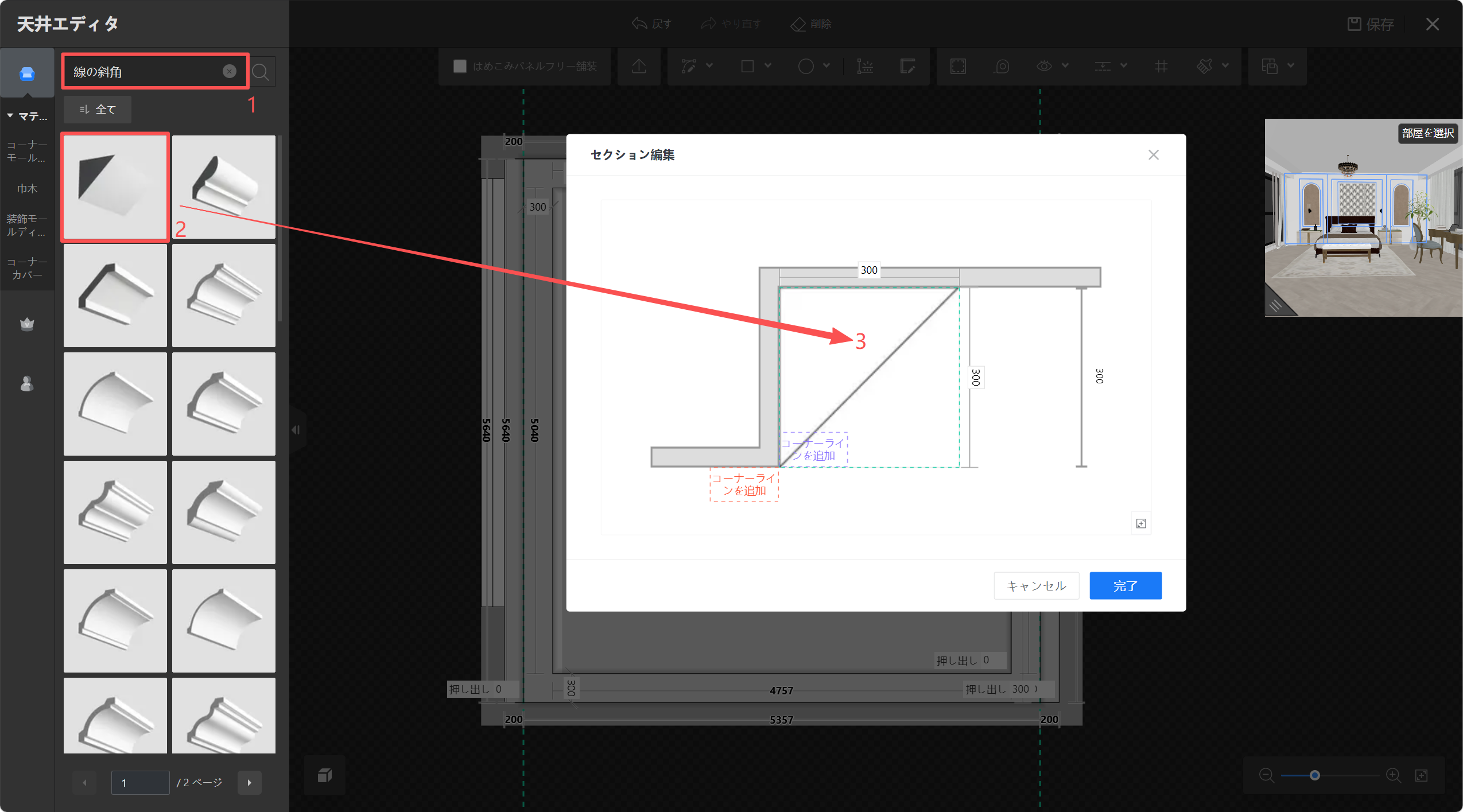Open the polyline tool dropdown arrow
Screen dimensions: 1463x812
pyautogui.click(x=709, y=66)
